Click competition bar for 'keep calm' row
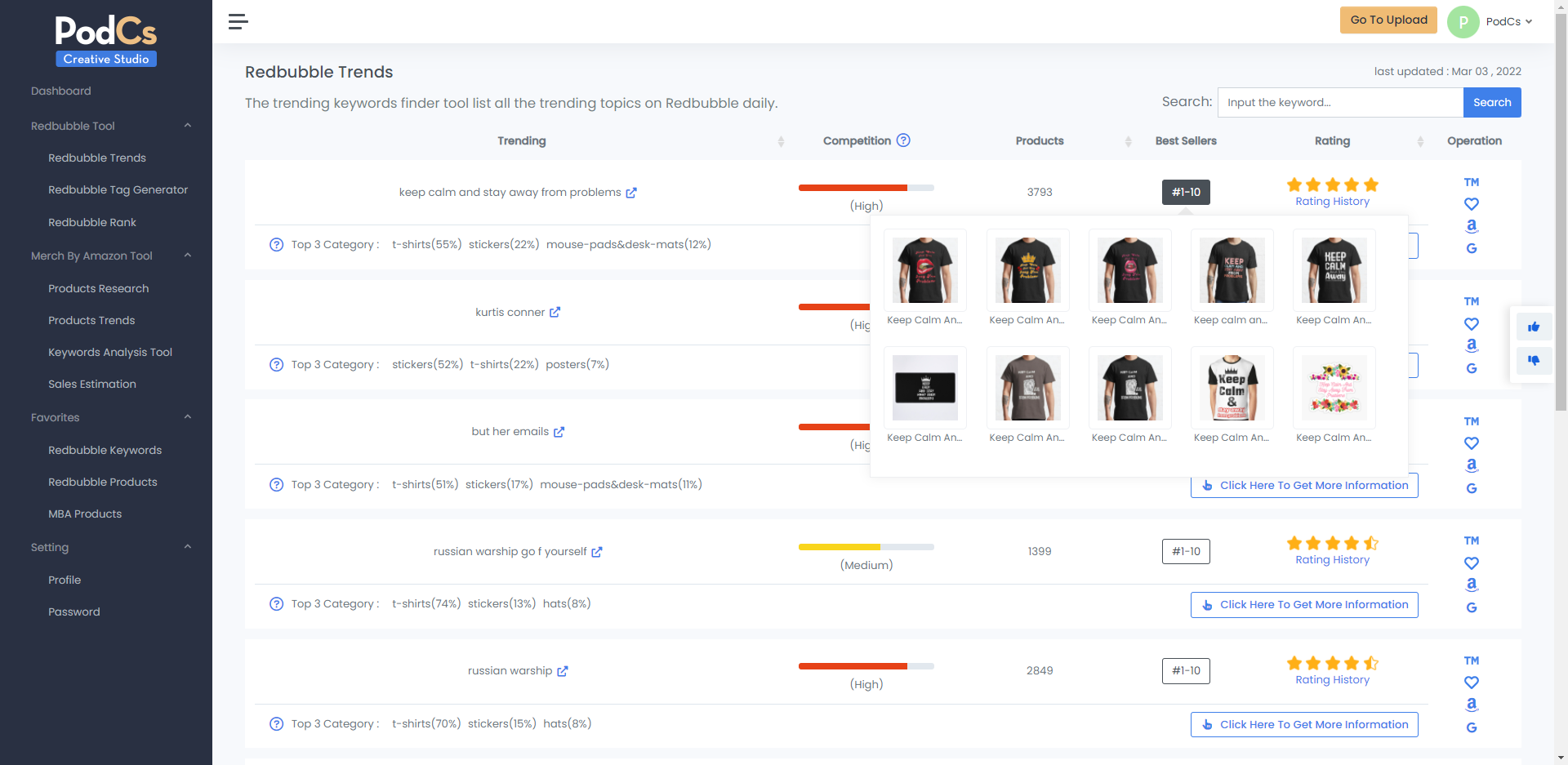Screen dimensions: 1568x765 point(866,188)
